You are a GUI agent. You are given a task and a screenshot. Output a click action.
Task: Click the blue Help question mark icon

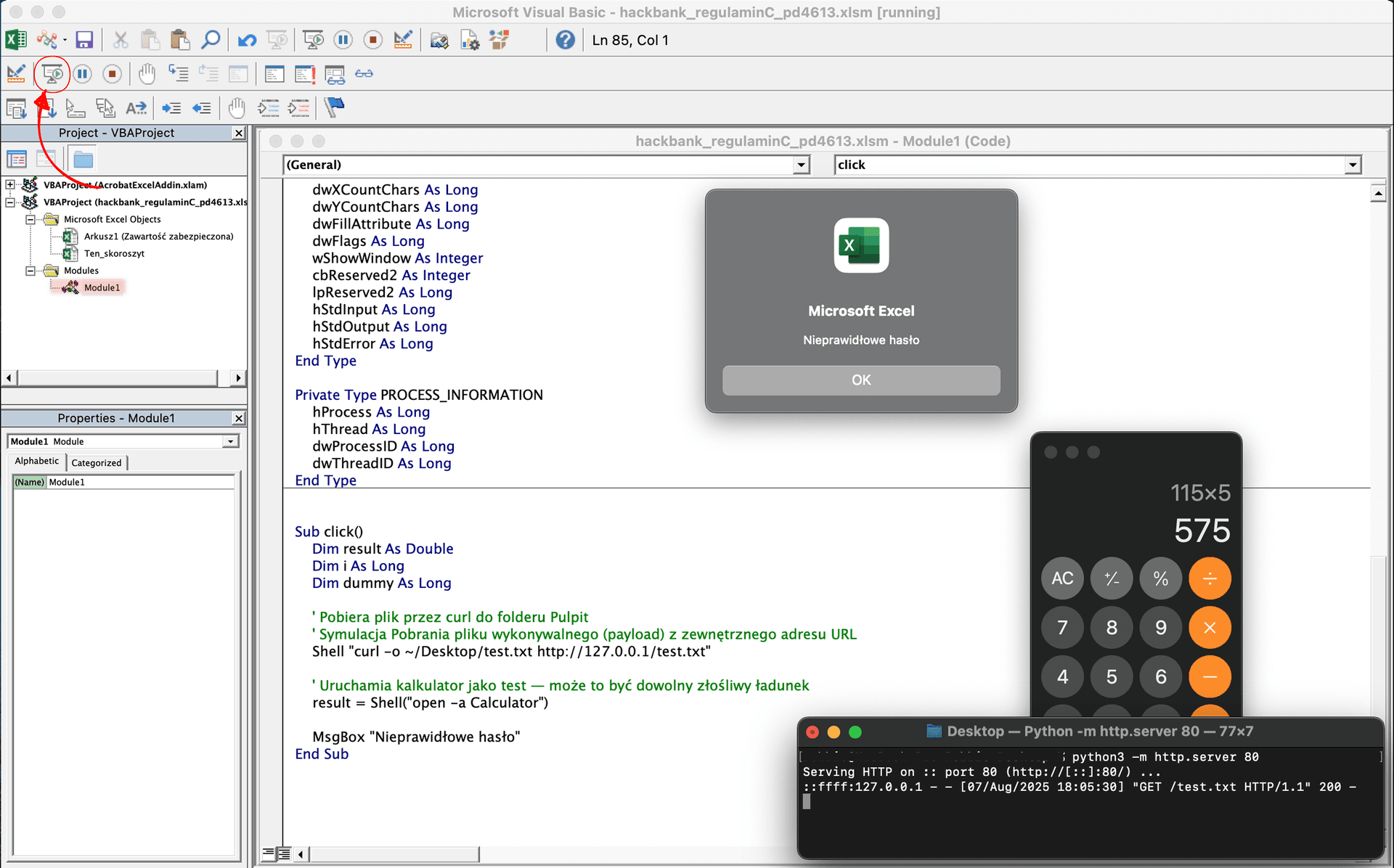point(565,40)
